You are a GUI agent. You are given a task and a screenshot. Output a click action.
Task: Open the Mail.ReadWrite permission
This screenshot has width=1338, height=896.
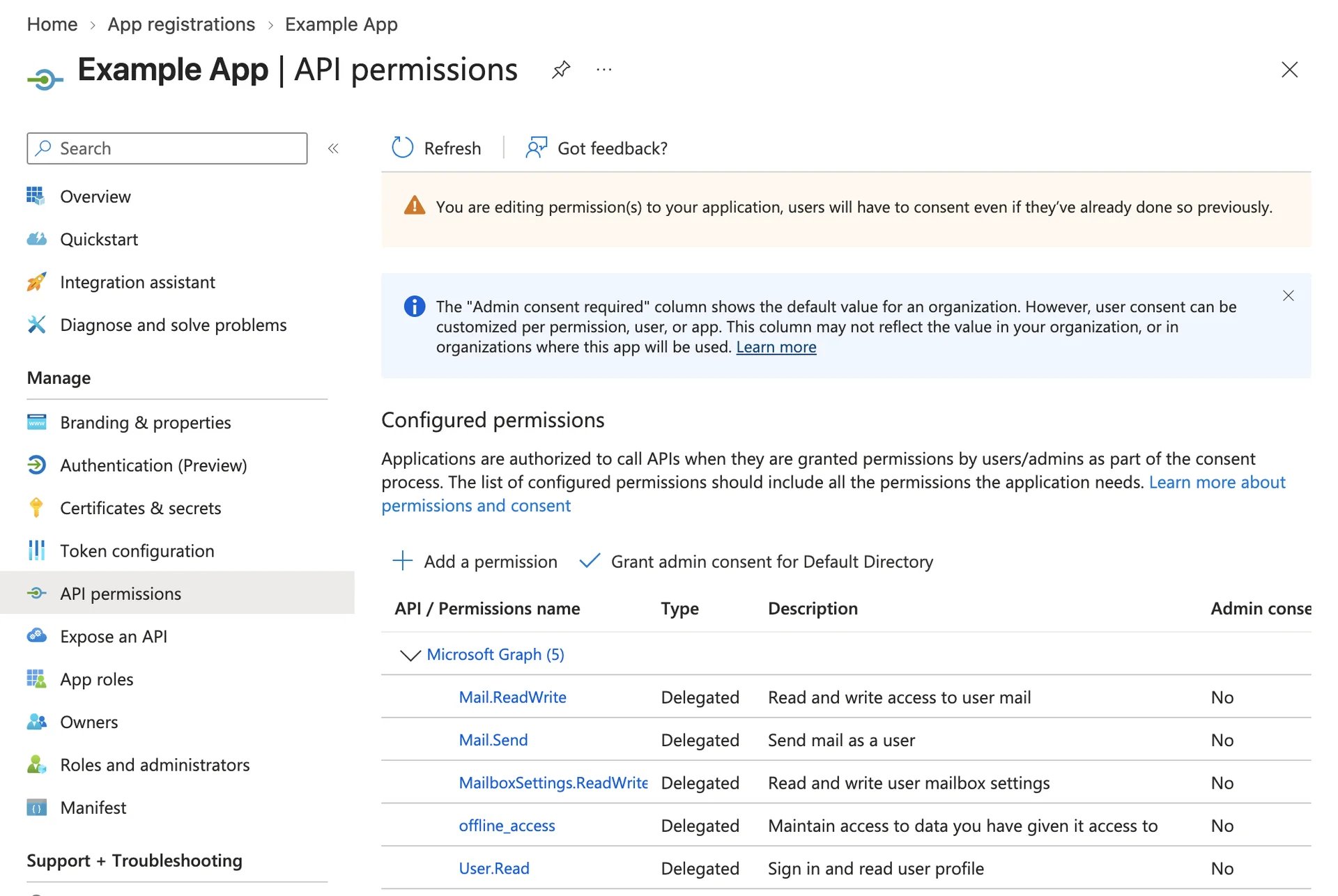(512, 697)
